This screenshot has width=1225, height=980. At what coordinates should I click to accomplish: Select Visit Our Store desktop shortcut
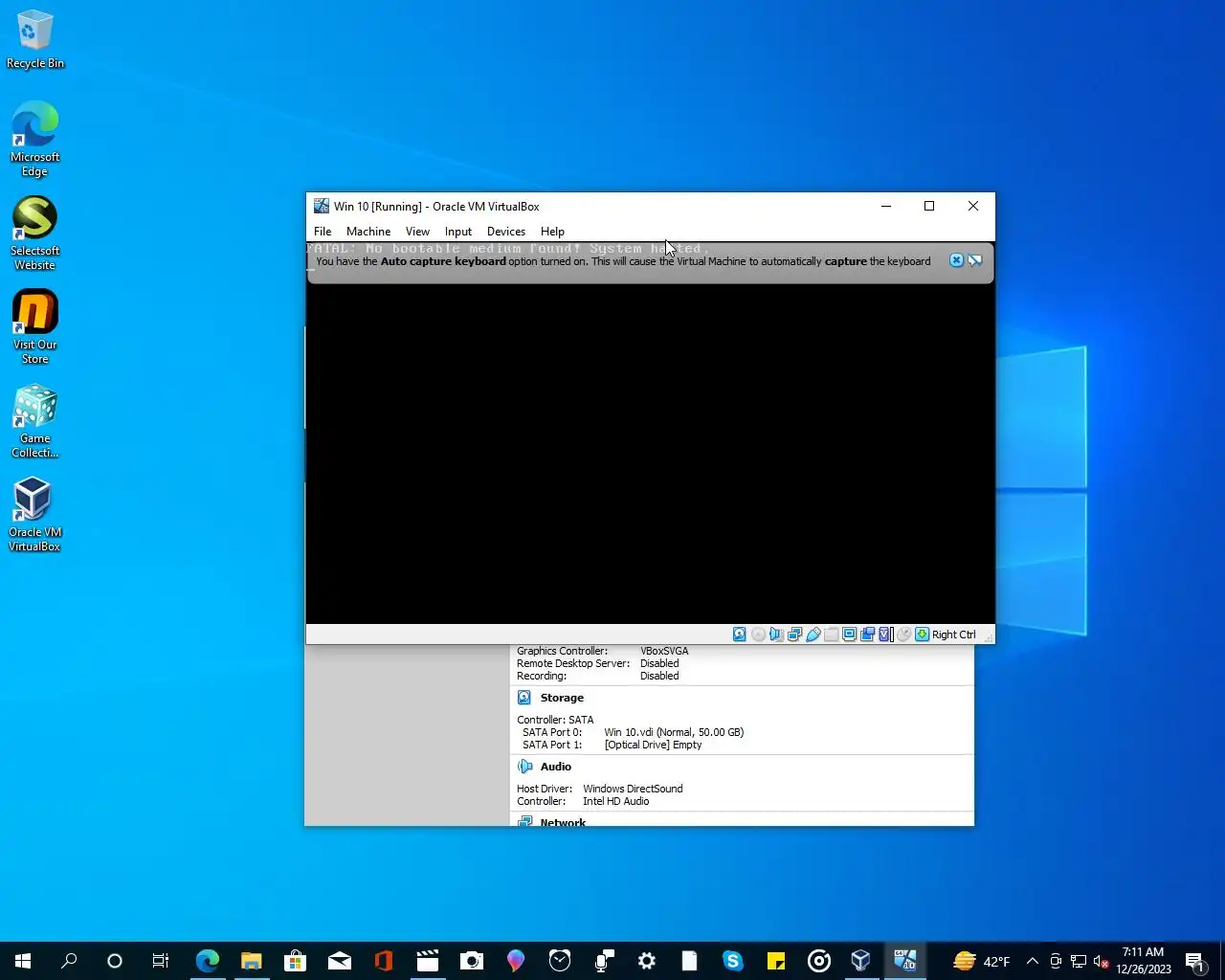point(35,327)
